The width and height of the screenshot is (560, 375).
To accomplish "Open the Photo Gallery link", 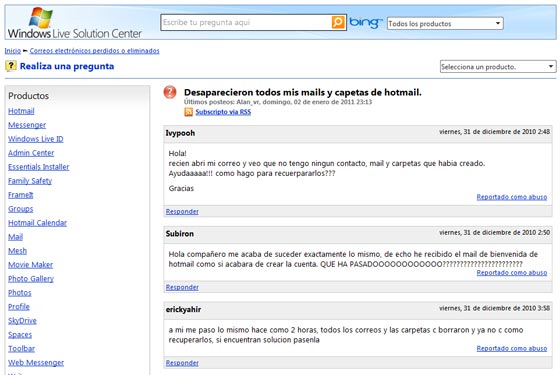I will point(31,279).
